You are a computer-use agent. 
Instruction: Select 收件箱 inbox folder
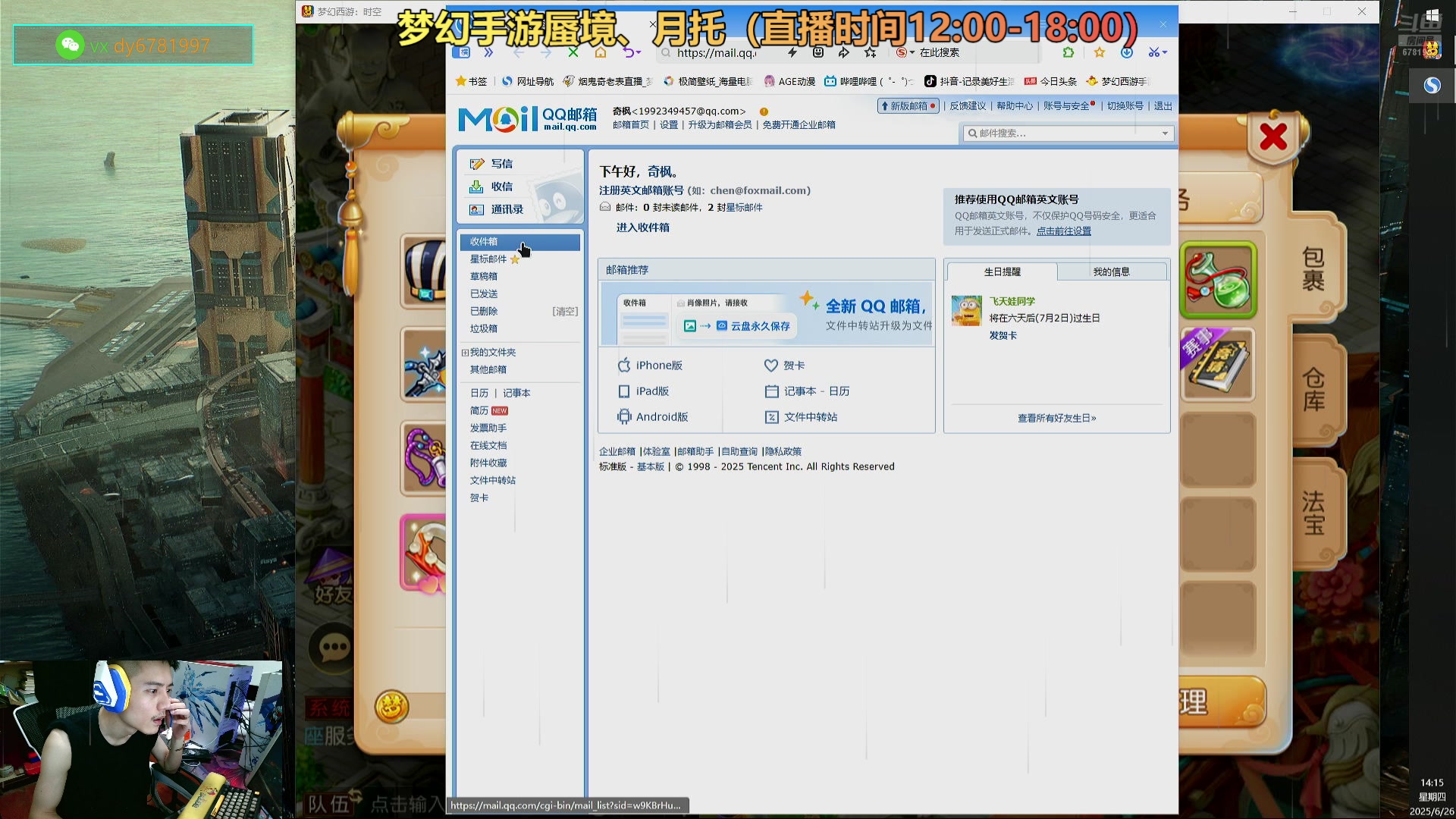click(x=519, y=242)
